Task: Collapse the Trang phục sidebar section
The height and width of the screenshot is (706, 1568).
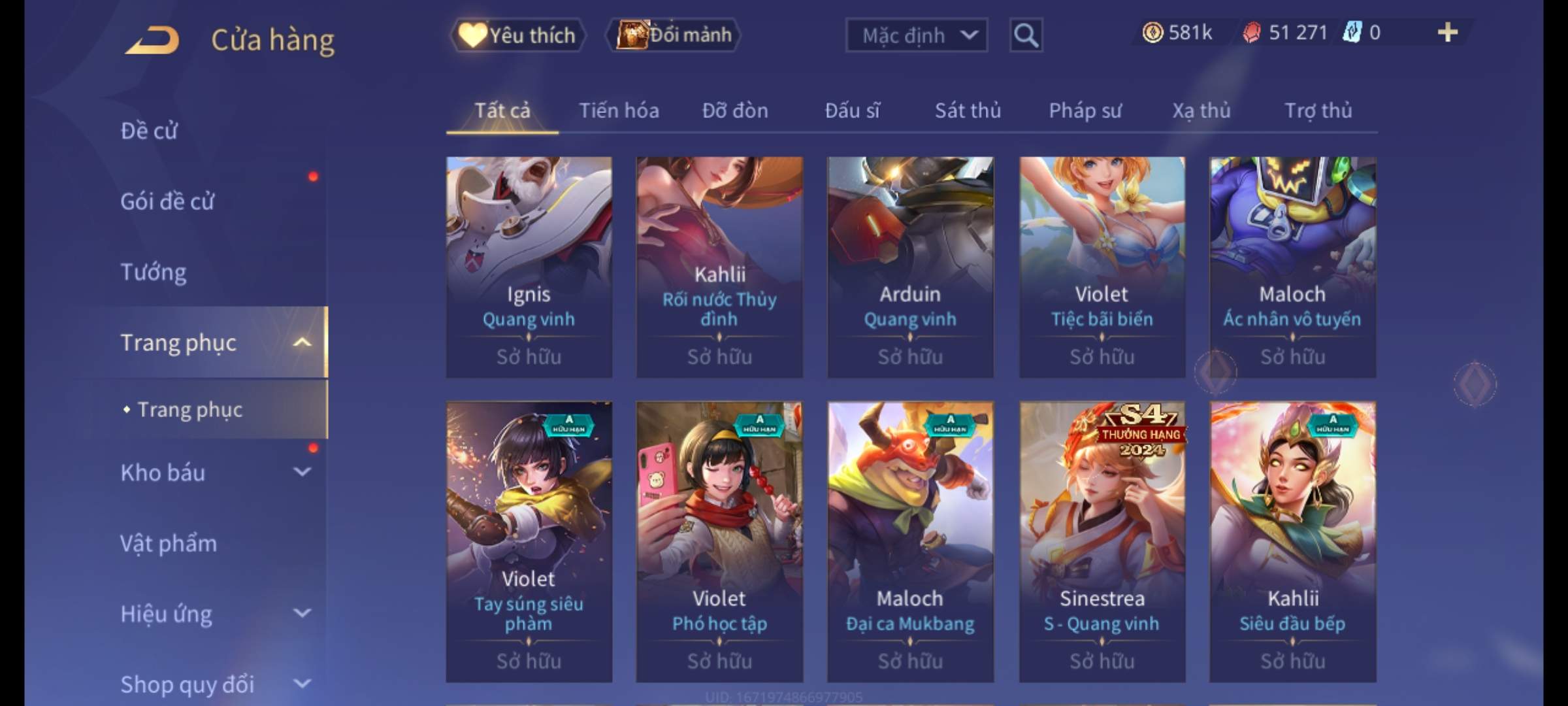Action: 302,343
